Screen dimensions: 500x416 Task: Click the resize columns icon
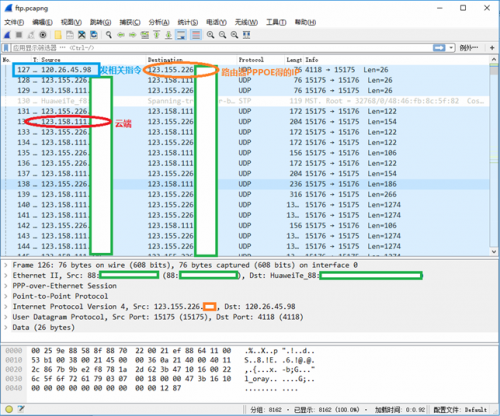[246, 35]
